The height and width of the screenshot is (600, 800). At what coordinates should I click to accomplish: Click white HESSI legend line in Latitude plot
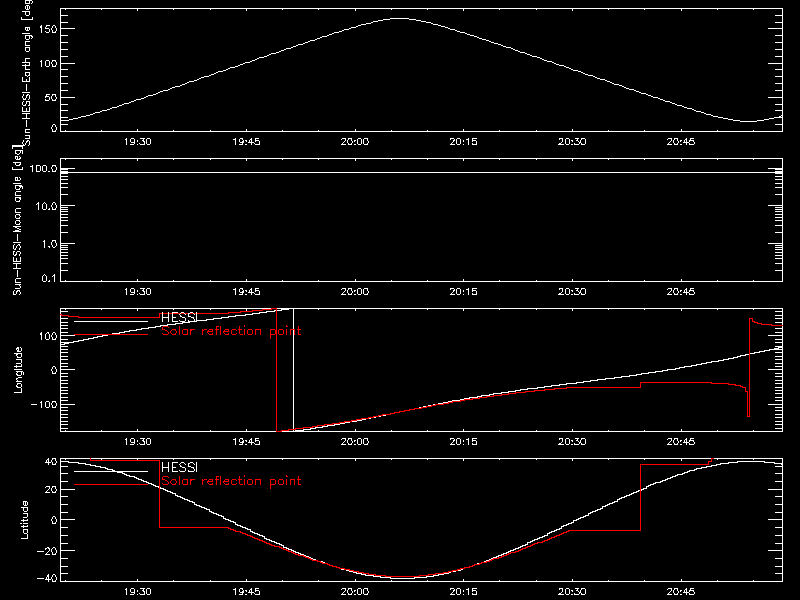click(x=111, y=471)
